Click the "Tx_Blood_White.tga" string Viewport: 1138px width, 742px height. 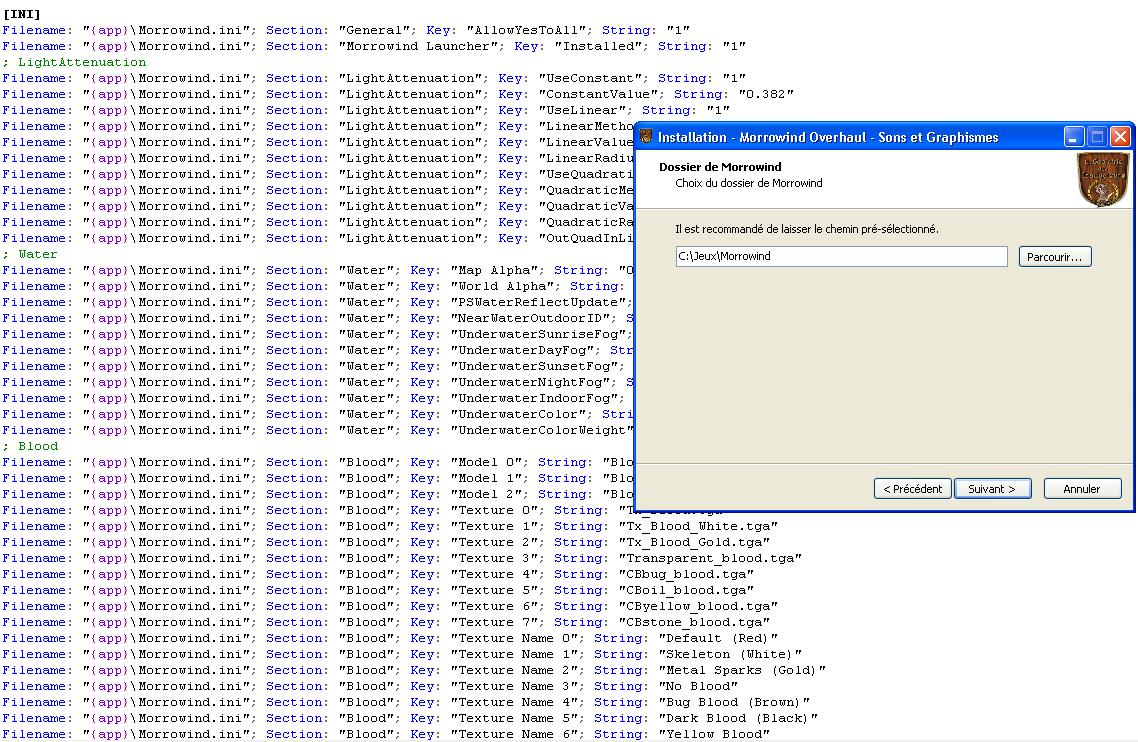[697, 526]
